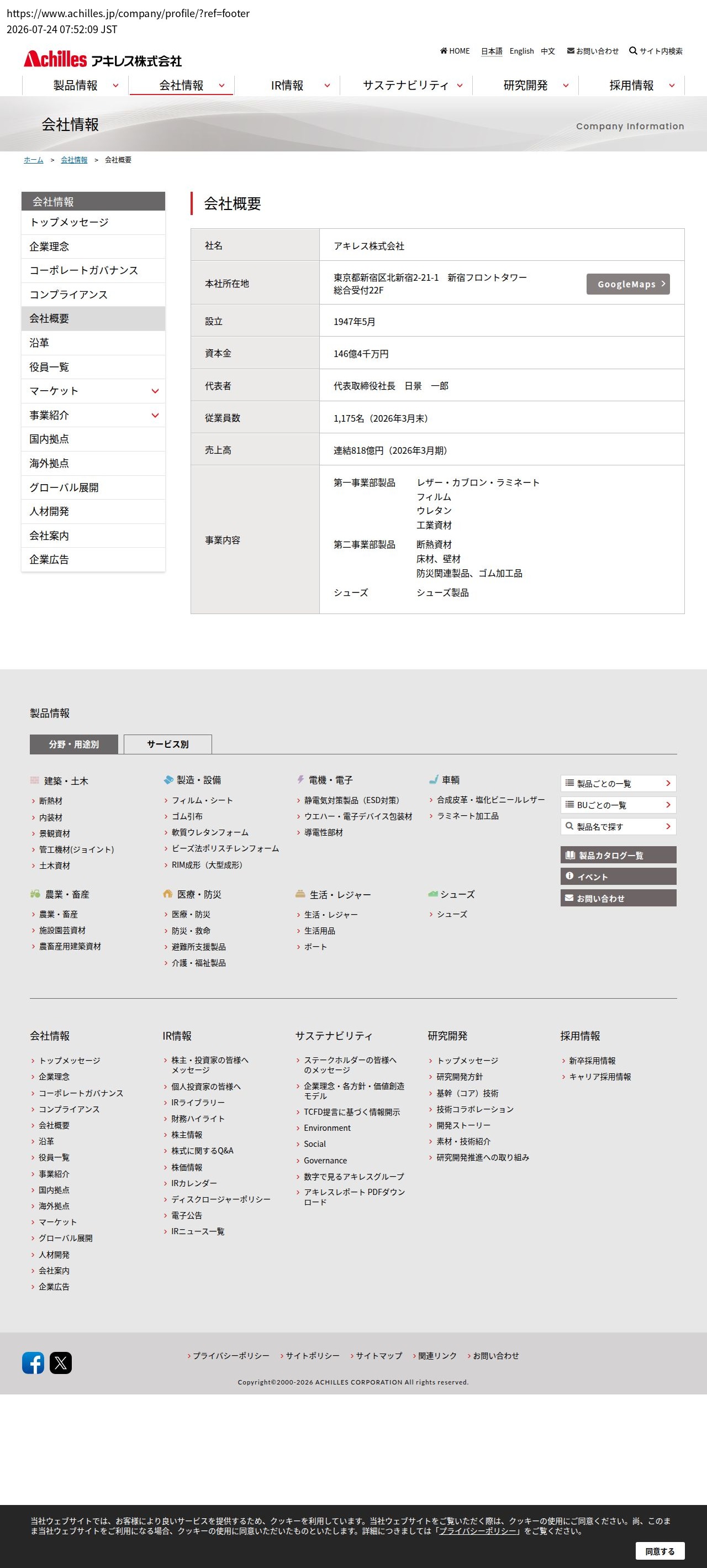The width and height of the screenshot is (707, 1568).
Task: Open サイト内検索 magnifier search
Action: (x=656, y=51)
